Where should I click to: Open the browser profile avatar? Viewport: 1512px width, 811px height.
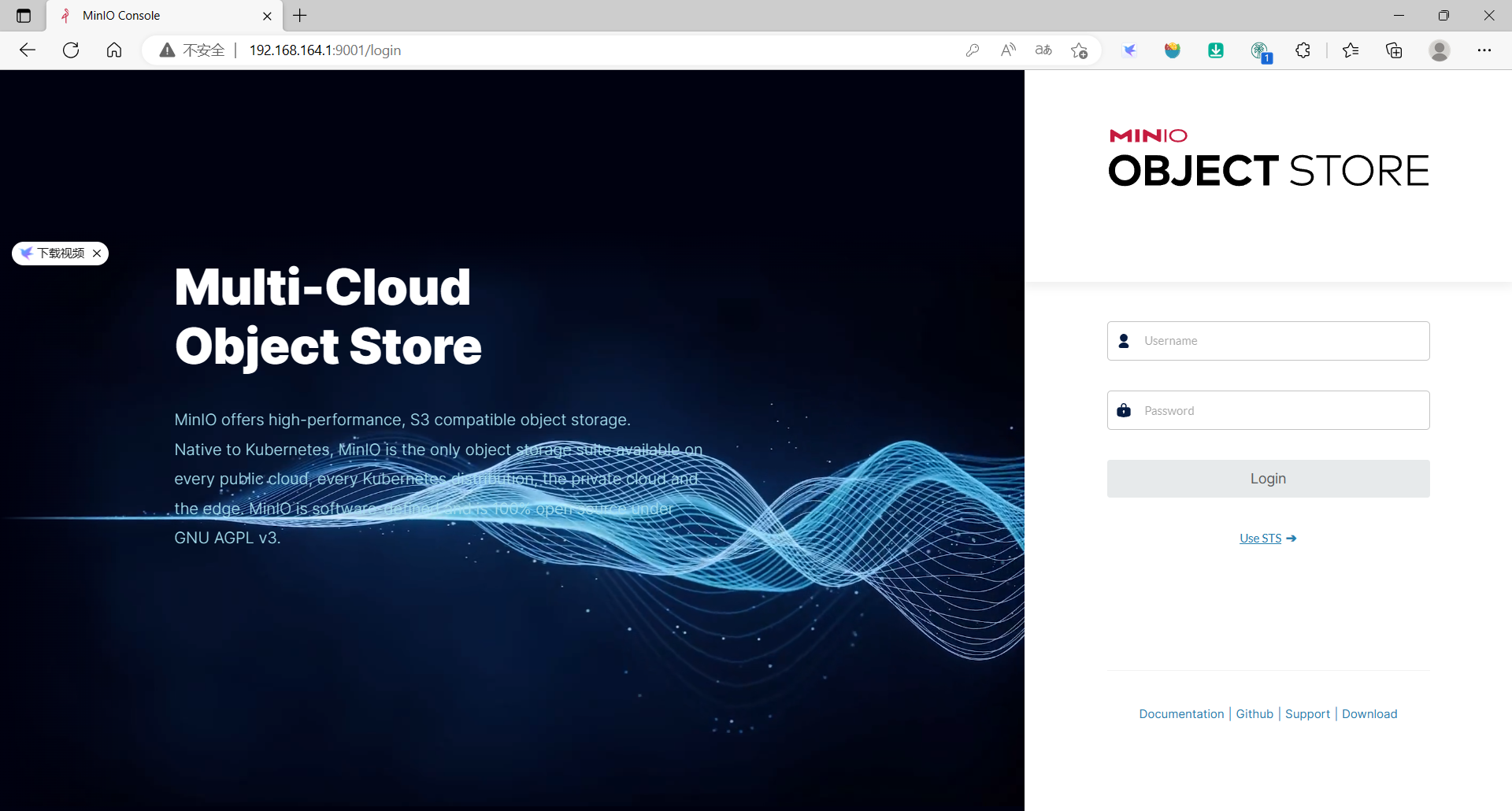coord(1440,50)
